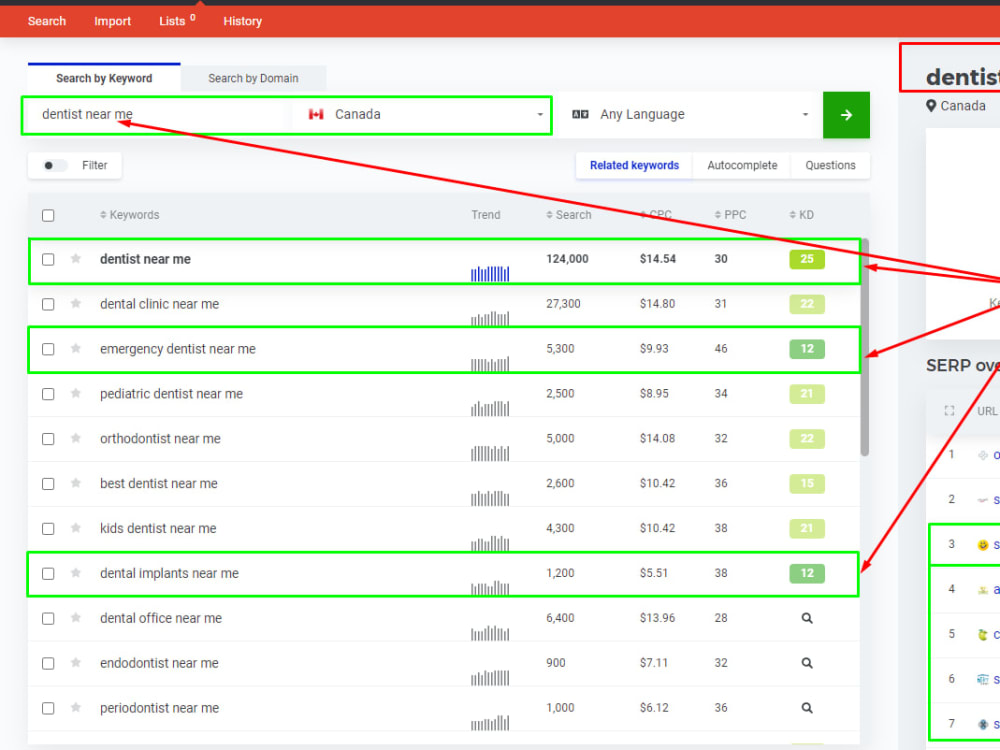The height and width of the screenshot is (750, 1000).
Task: Check the 'emergency dentist near me' checkbox
Action: tap(48, 349)
